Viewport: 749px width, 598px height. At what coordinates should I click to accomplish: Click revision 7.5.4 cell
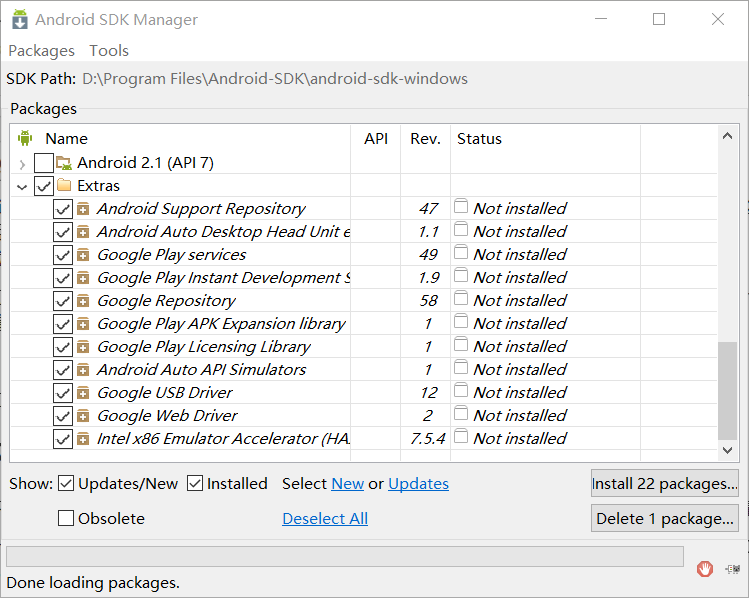click(428, 438)
